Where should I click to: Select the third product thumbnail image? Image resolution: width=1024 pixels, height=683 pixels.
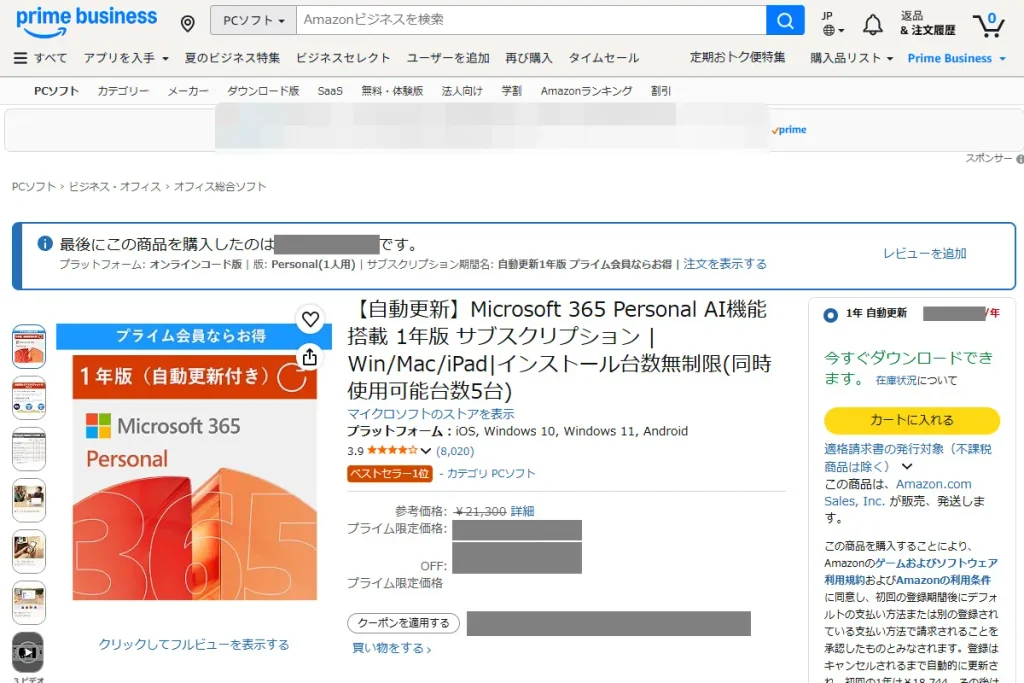tap(29, 449)
